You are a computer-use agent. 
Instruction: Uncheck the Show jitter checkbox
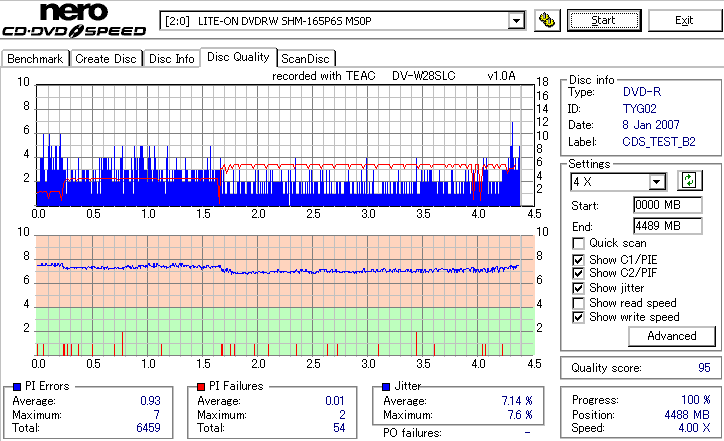(578, 288)
